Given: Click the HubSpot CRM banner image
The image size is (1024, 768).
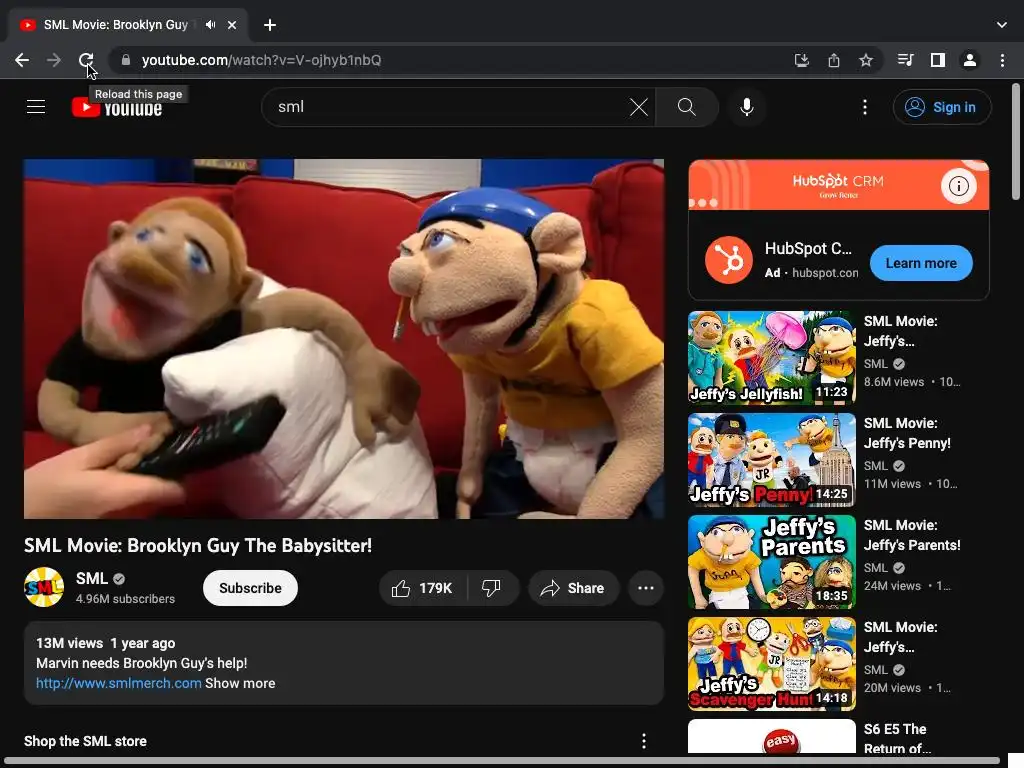Looking at the screenshot, I should point(838,185).
